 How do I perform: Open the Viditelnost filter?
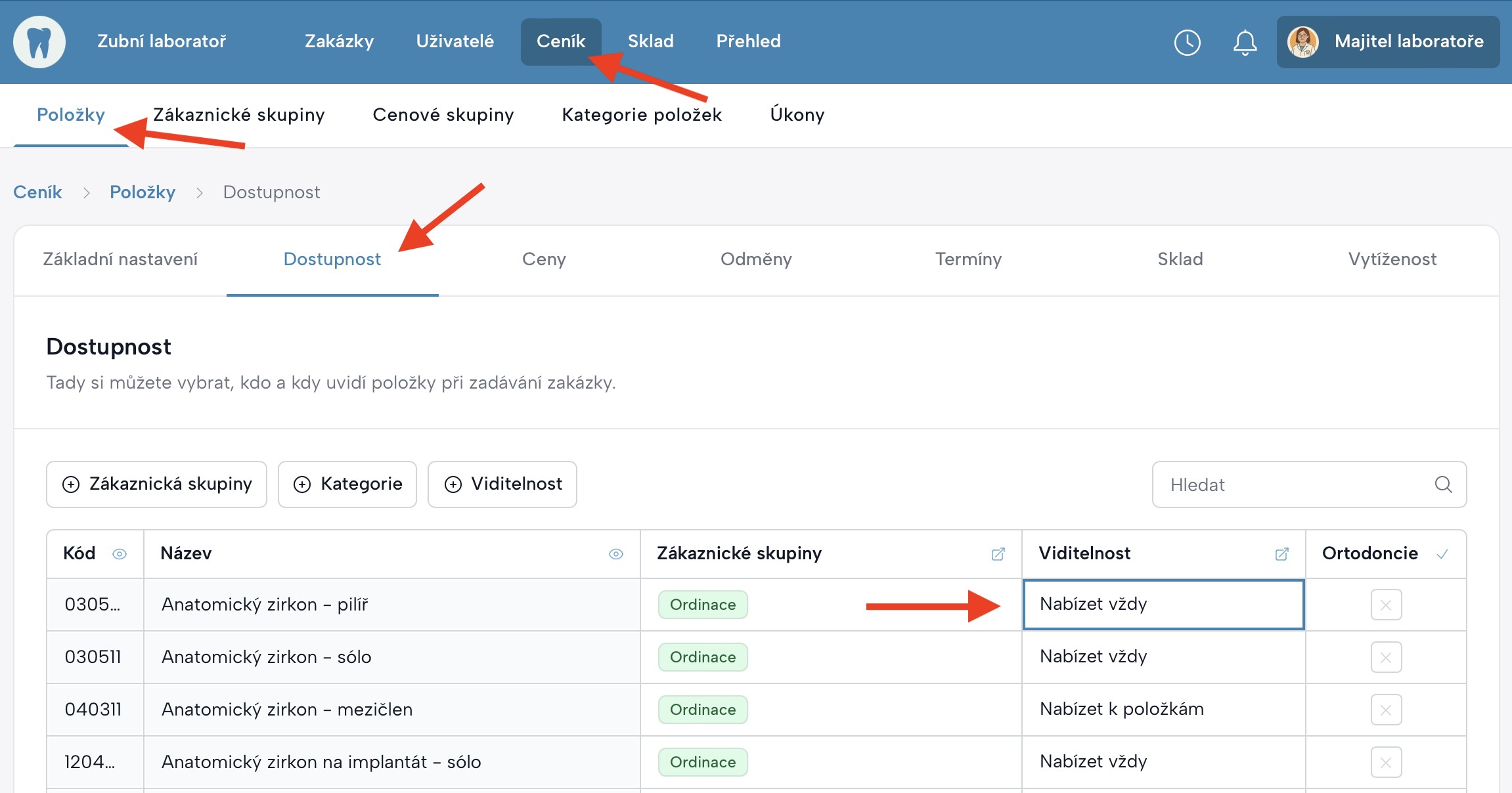pos(502,484)
